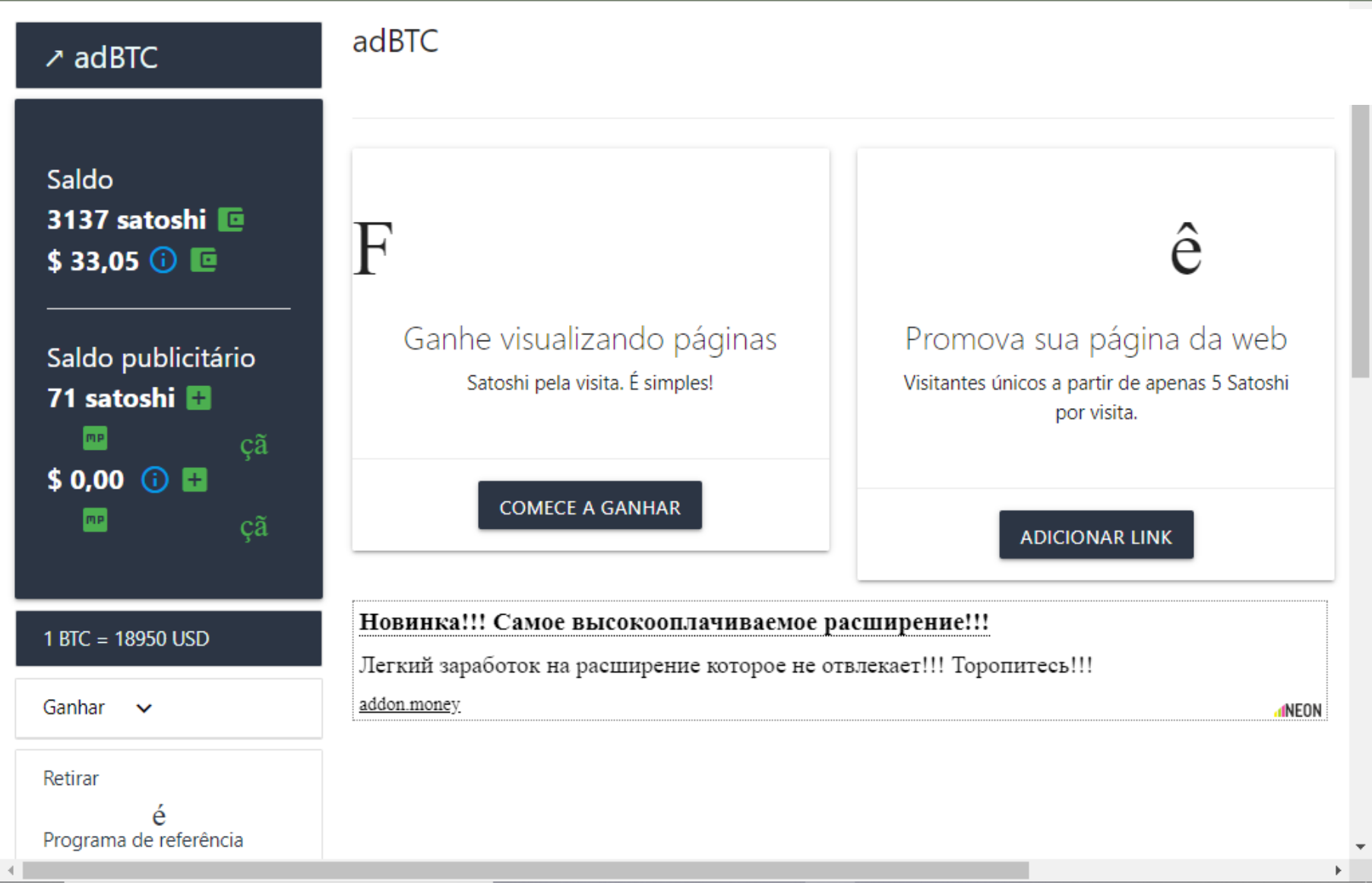Open wallet icon next to 3137 satoshi
The width and height of the screenshot is (1372, 883).
coord(231,220)
